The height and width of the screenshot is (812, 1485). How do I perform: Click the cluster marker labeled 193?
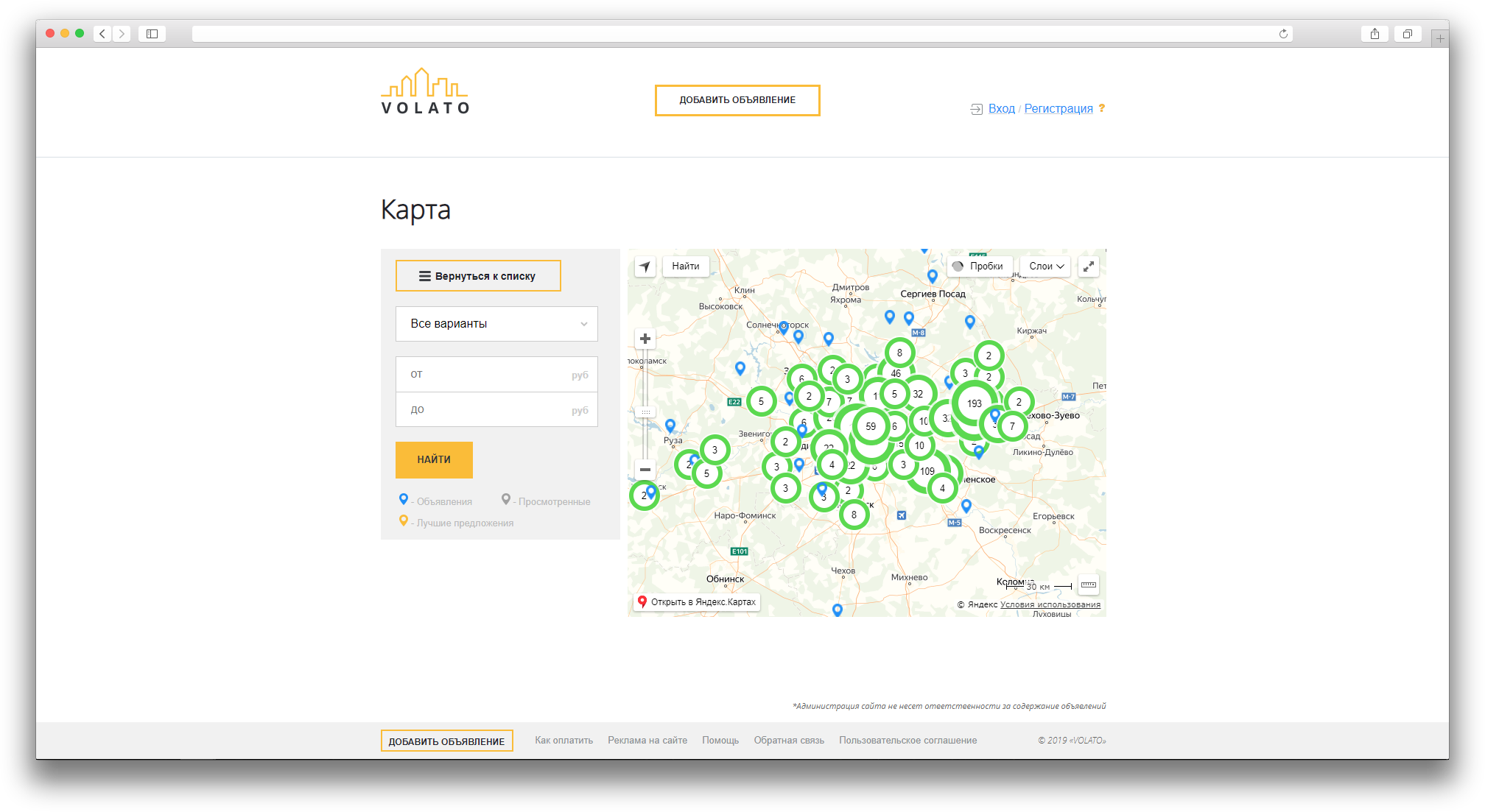tap(975, 403)
